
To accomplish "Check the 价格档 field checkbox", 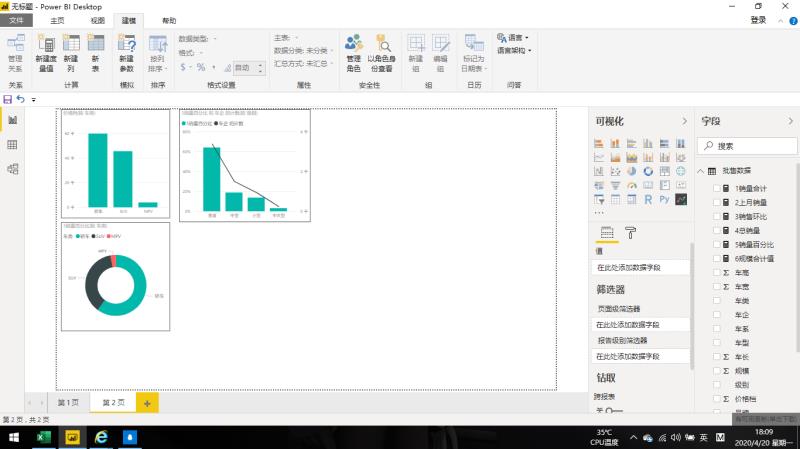I will pos(717,399).
